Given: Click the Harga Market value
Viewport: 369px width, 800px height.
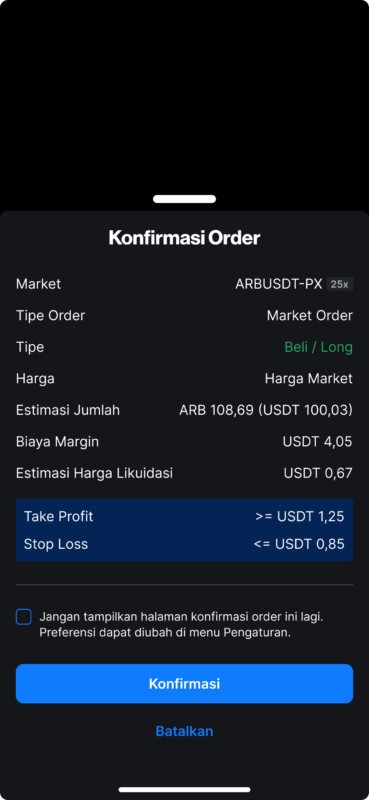Looking at the screenshot, I should click(x=308, y=379).
